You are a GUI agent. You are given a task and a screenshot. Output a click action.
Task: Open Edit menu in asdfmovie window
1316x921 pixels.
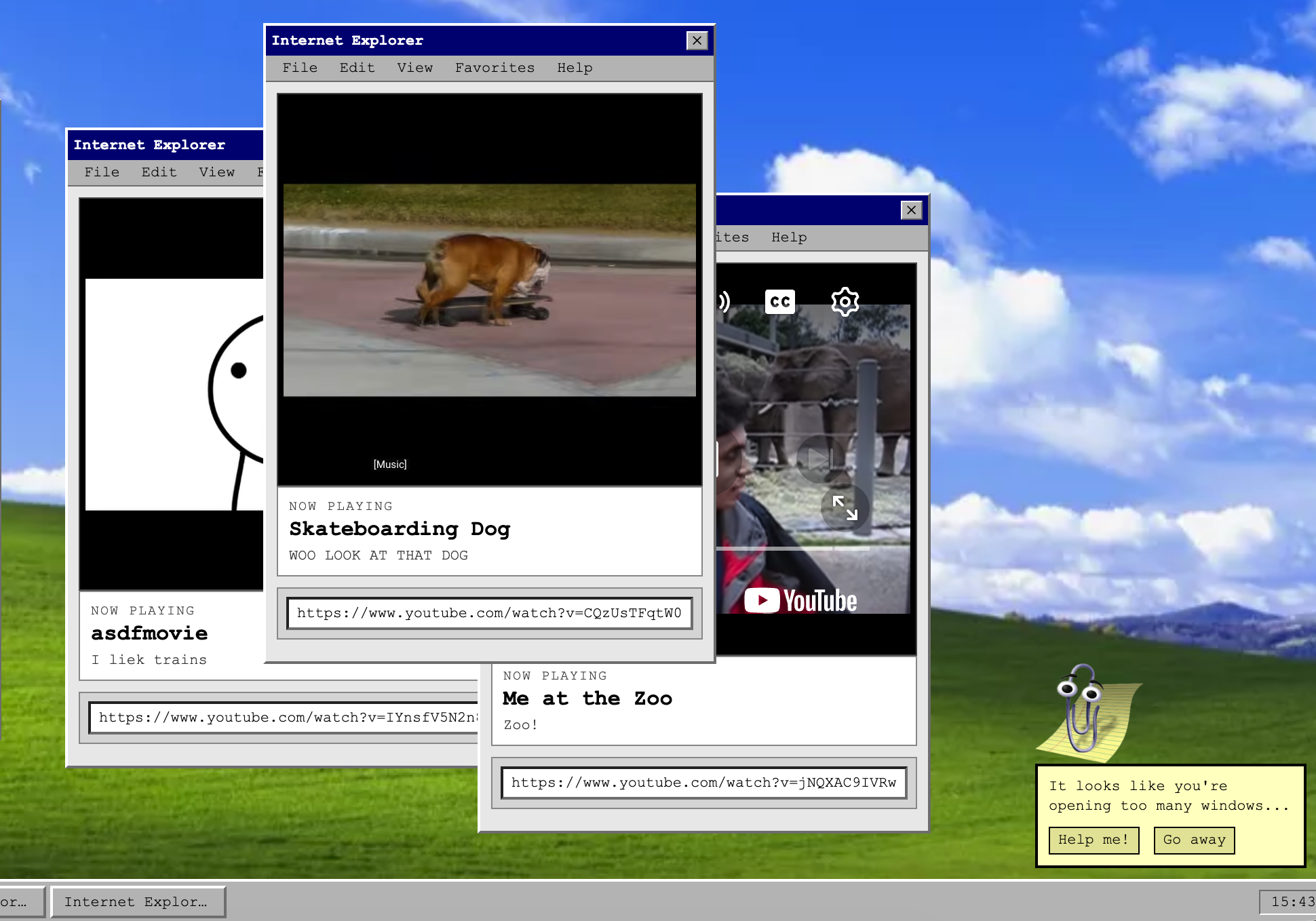click(x=159, y=172)
